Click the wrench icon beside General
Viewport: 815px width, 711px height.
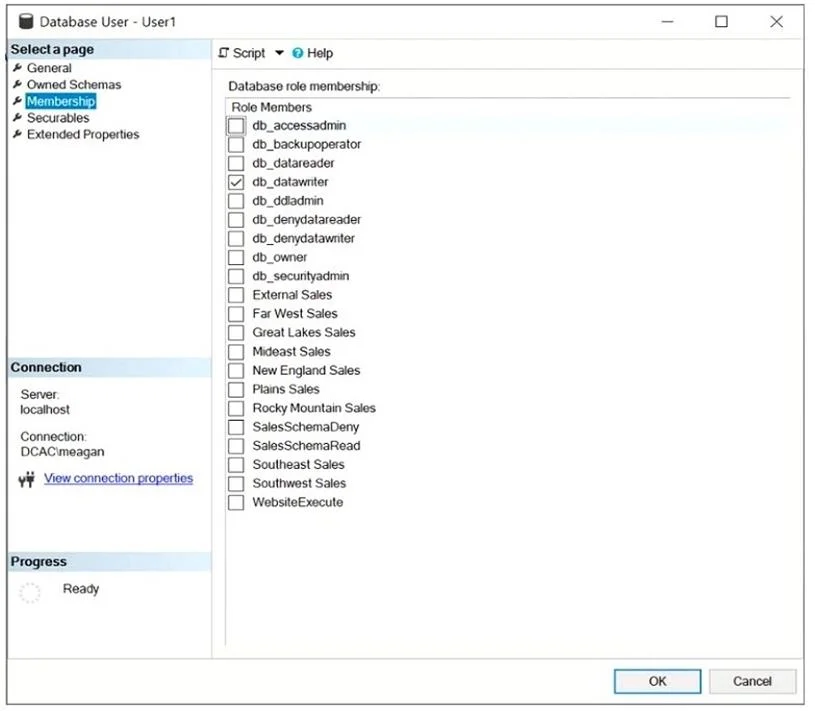coord(17,68)
